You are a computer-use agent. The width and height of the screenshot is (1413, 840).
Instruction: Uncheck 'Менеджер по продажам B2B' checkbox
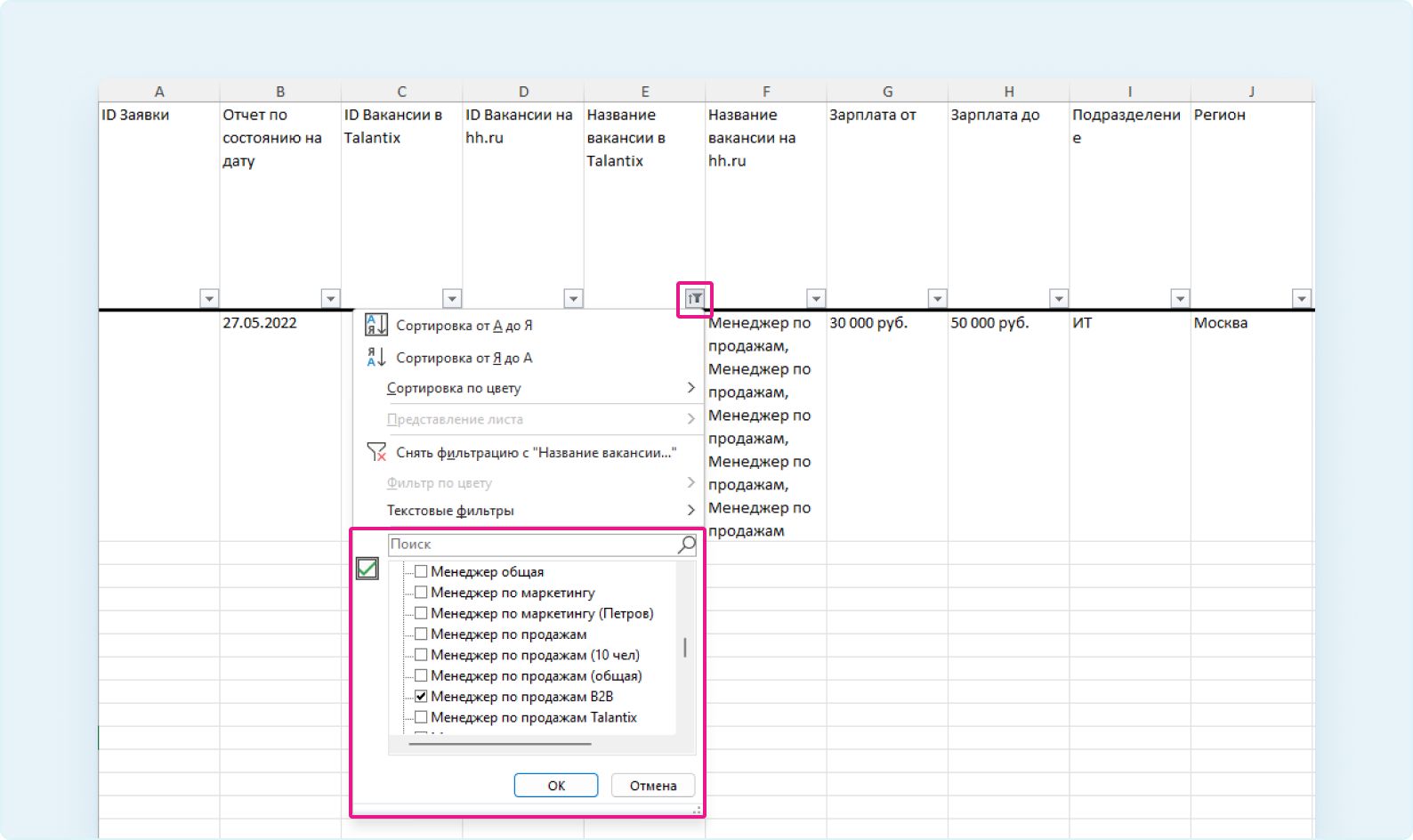(x=421, y=697)
